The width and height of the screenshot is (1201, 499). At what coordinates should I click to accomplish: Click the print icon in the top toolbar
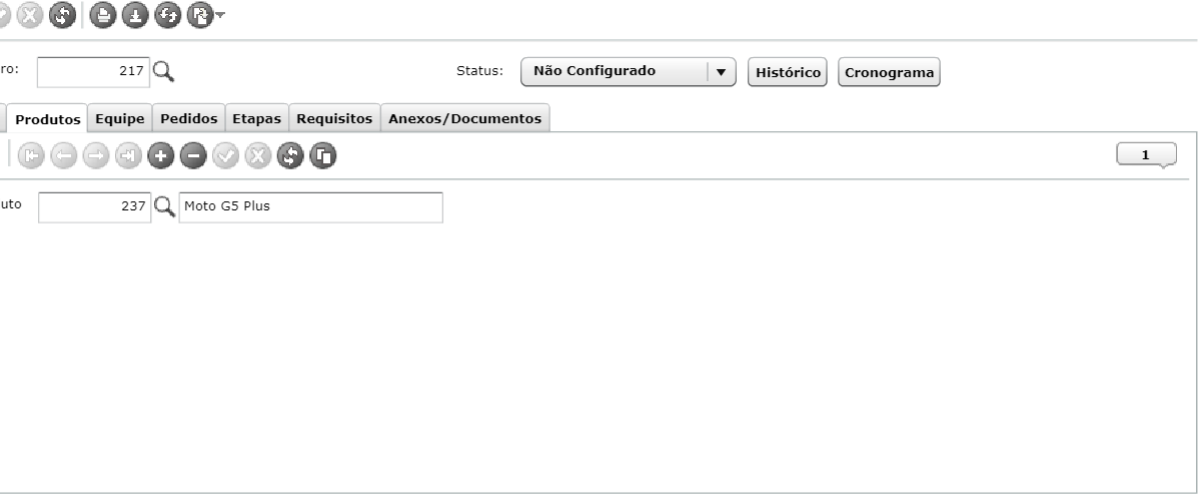point(103,15)
